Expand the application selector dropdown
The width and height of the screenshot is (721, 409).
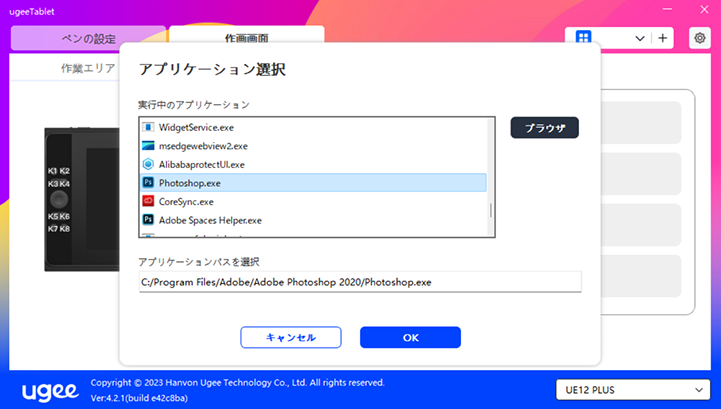pyautogui.click(x=640, y=38)
